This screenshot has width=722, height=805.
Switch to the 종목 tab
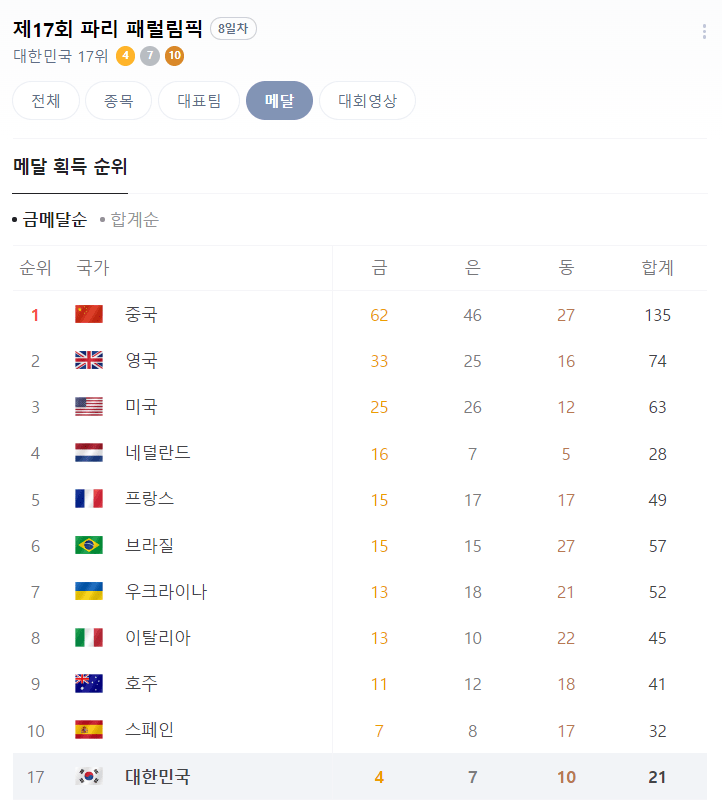point(117,101)
